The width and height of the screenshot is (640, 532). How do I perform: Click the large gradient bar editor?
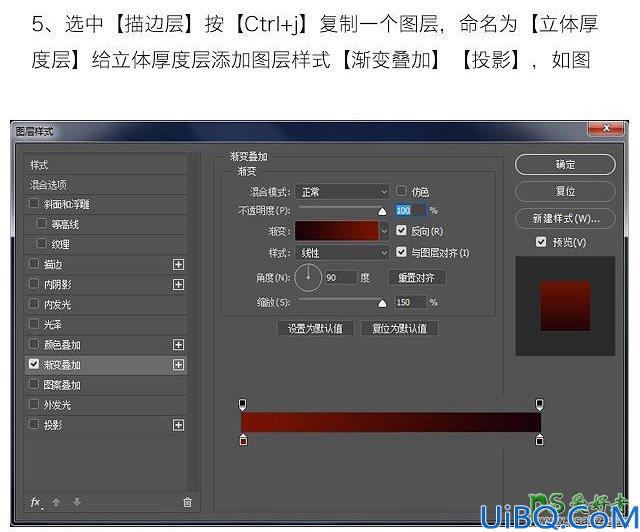click(x=391, y=422)
